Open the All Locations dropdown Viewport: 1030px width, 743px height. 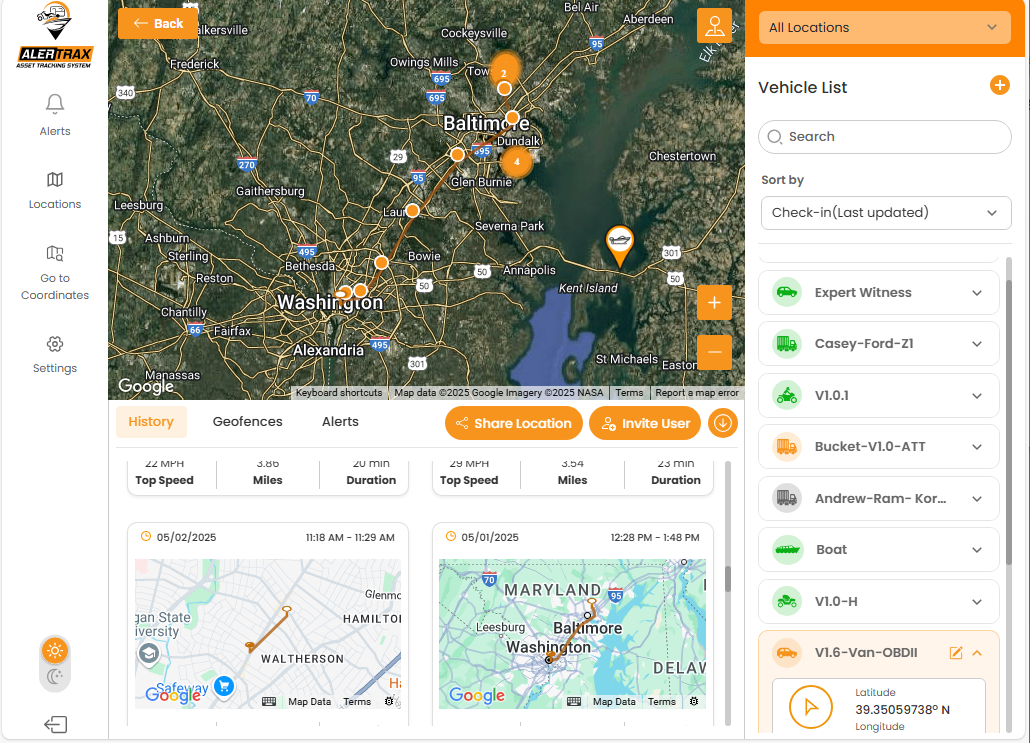(884, 28)
